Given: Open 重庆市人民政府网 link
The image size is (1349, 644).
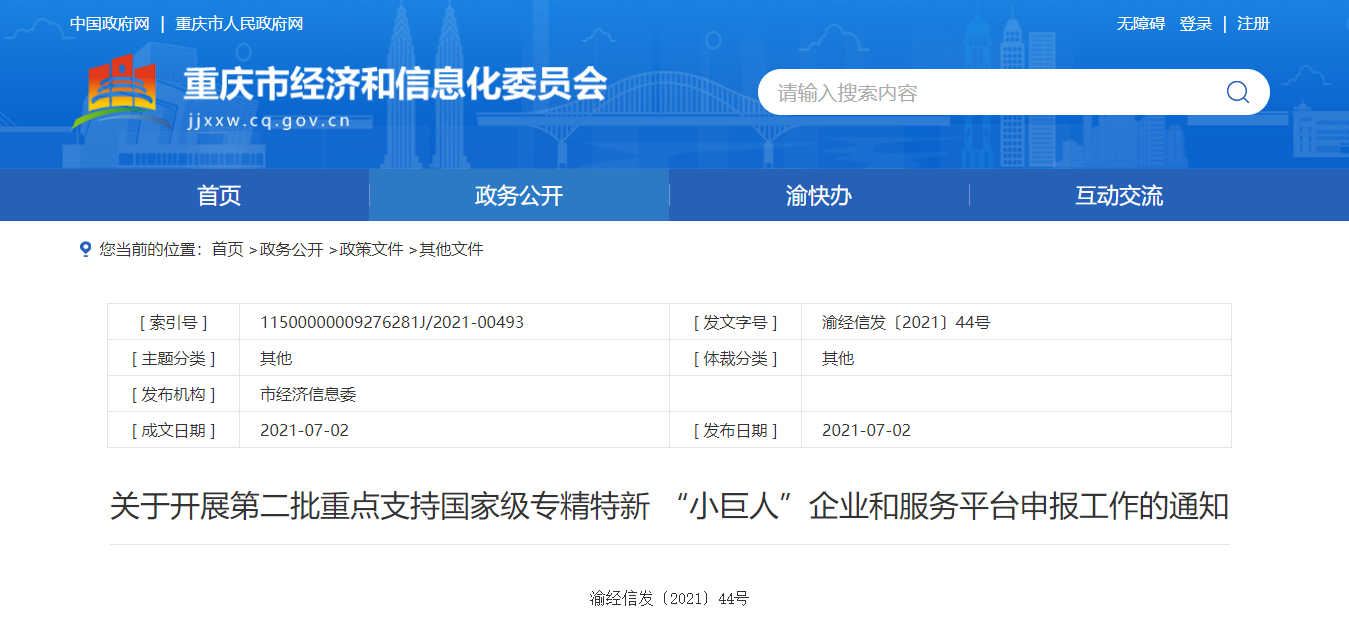Looking at the screenshot, I should [239, 24].
